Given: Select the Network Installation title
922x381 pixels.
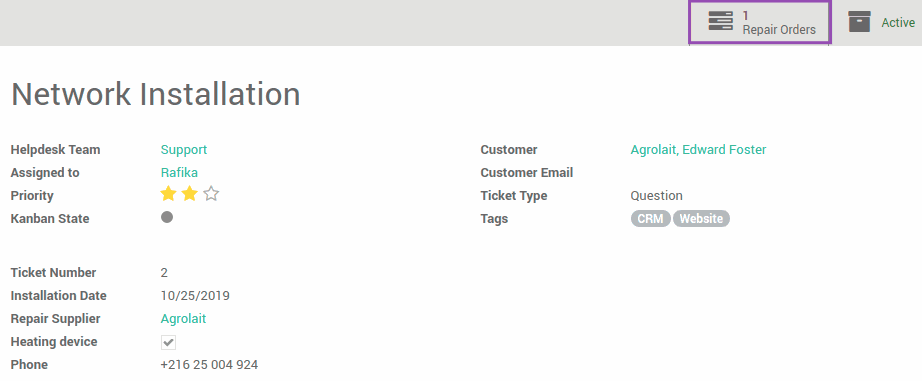Looking at the screenshot, I should pos(156,94).
